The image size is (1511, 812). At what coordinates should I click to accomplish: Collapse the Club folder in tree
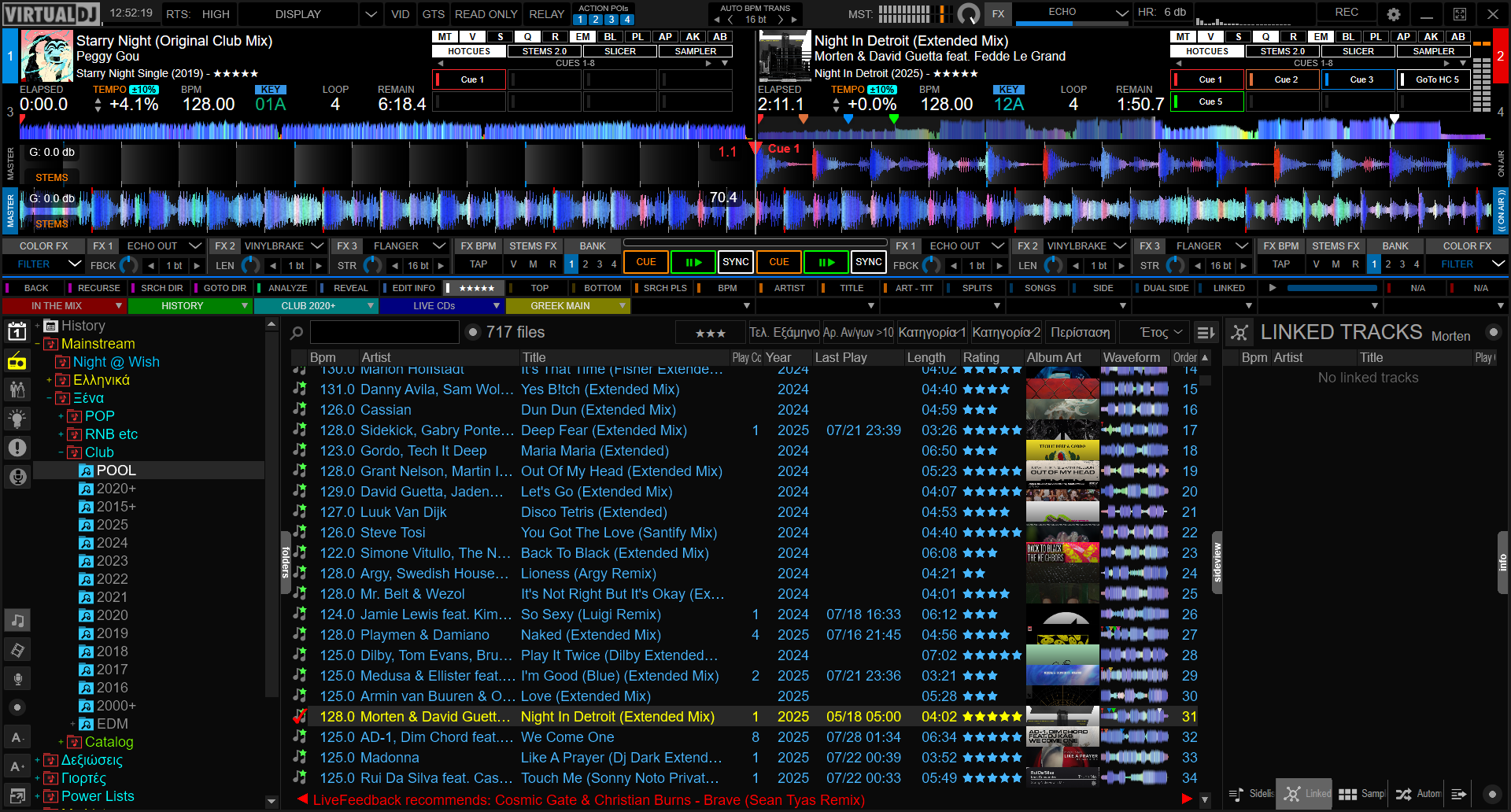click(61, 452)
